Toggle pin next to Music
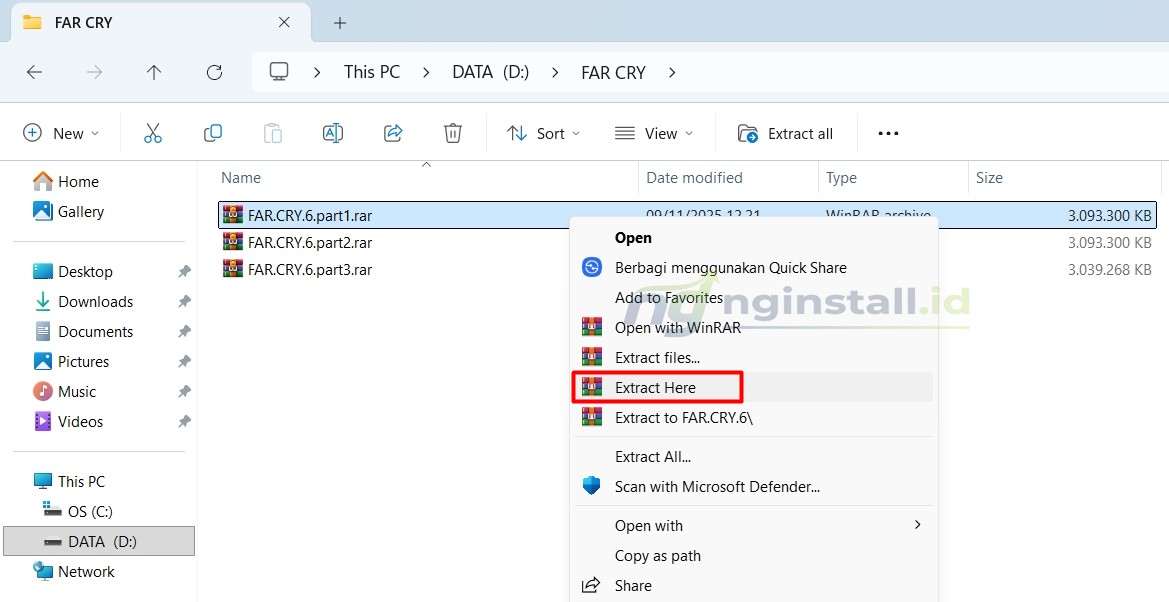This screenshot has height=602, width=1169. pyautogui.click(x=184, y=392)
